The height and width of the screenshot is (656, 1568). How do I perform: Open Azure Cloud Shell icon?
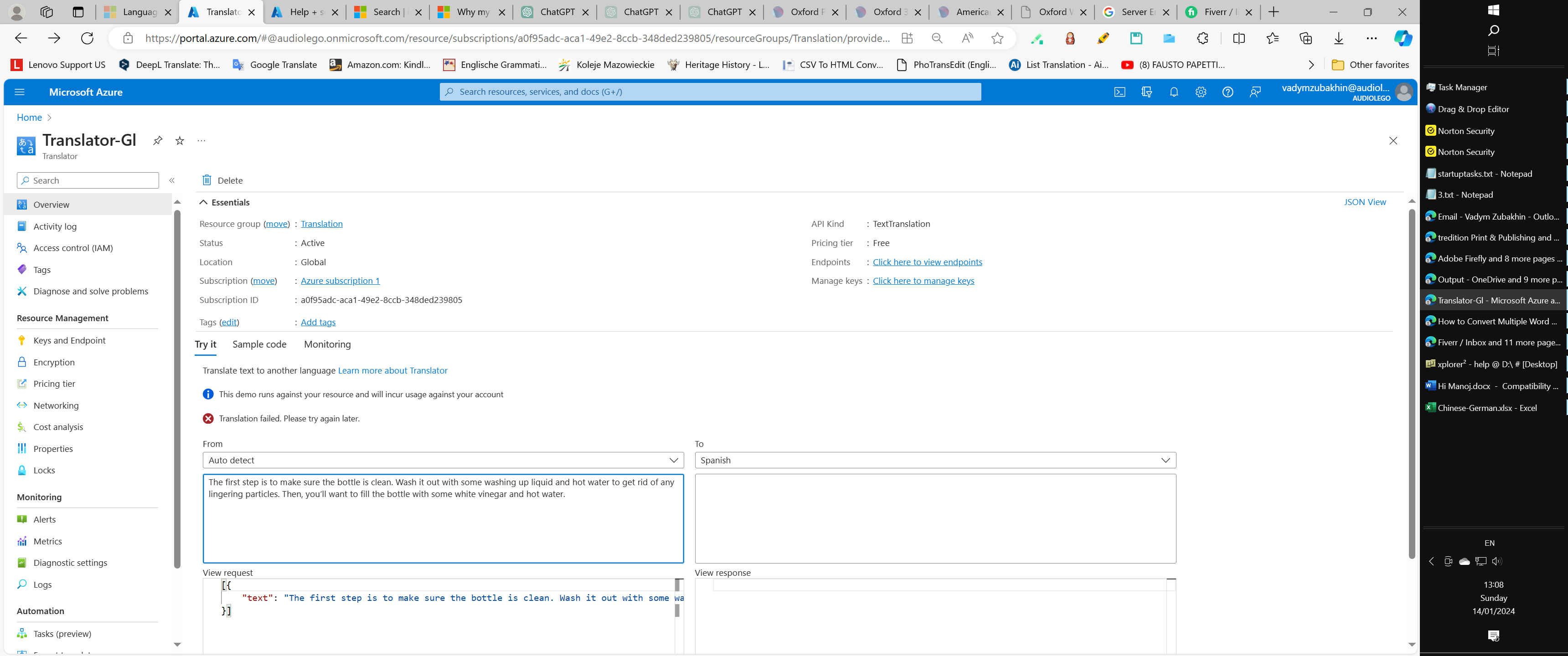(1119, 92)
